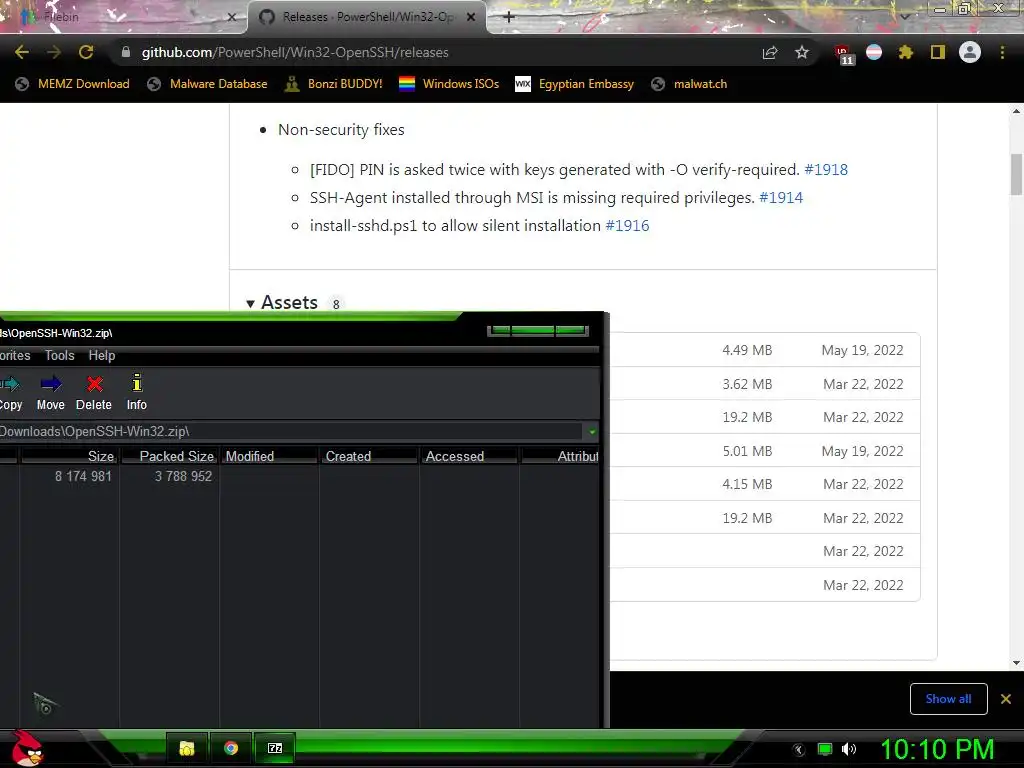
Task: Click the striped flag extension icon
Action: coord(874,52)
